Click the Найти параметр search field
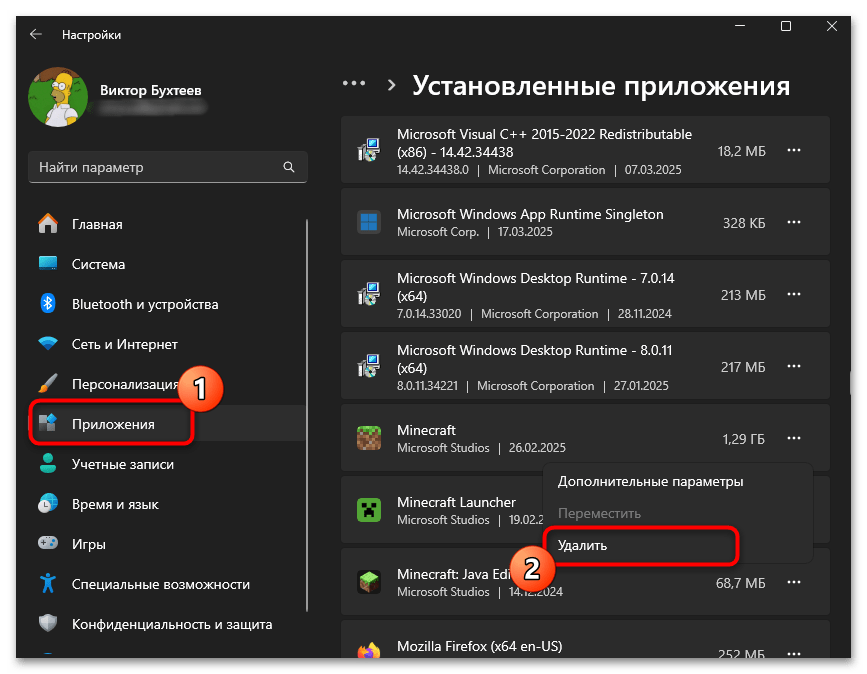 (x=168, y=167)
